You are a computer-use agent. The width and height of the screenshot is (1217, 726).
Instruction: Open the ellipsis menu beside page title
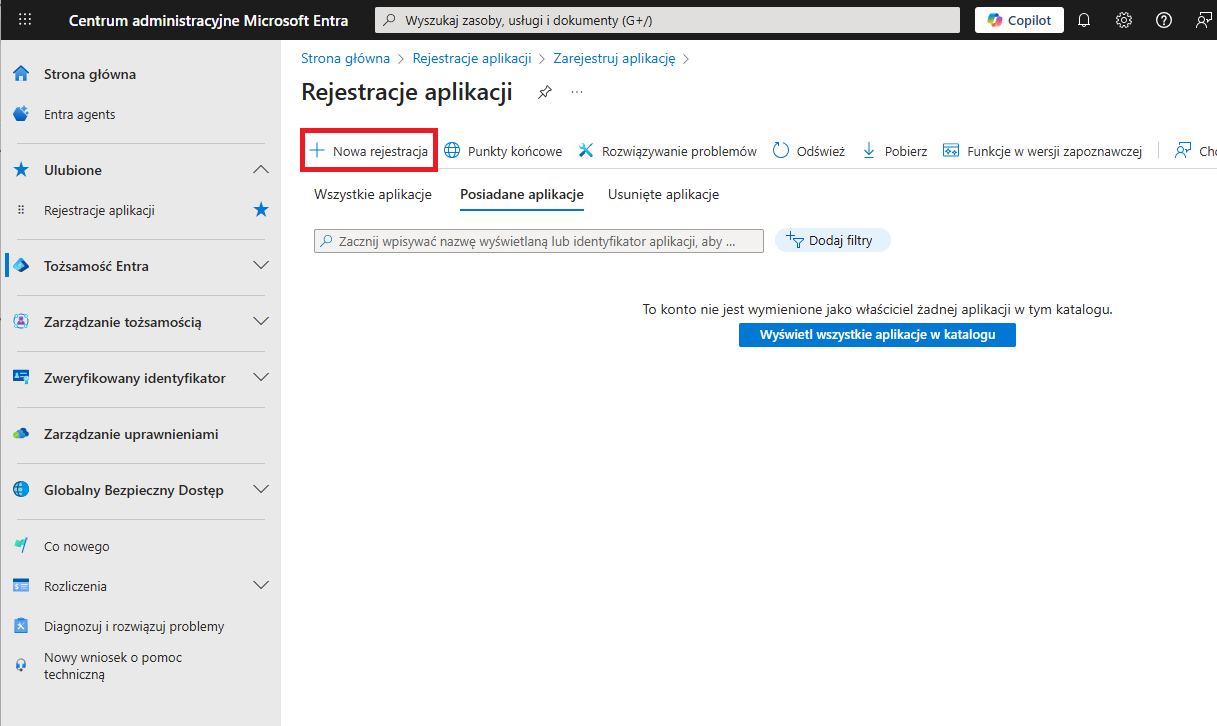coord(576,93)
